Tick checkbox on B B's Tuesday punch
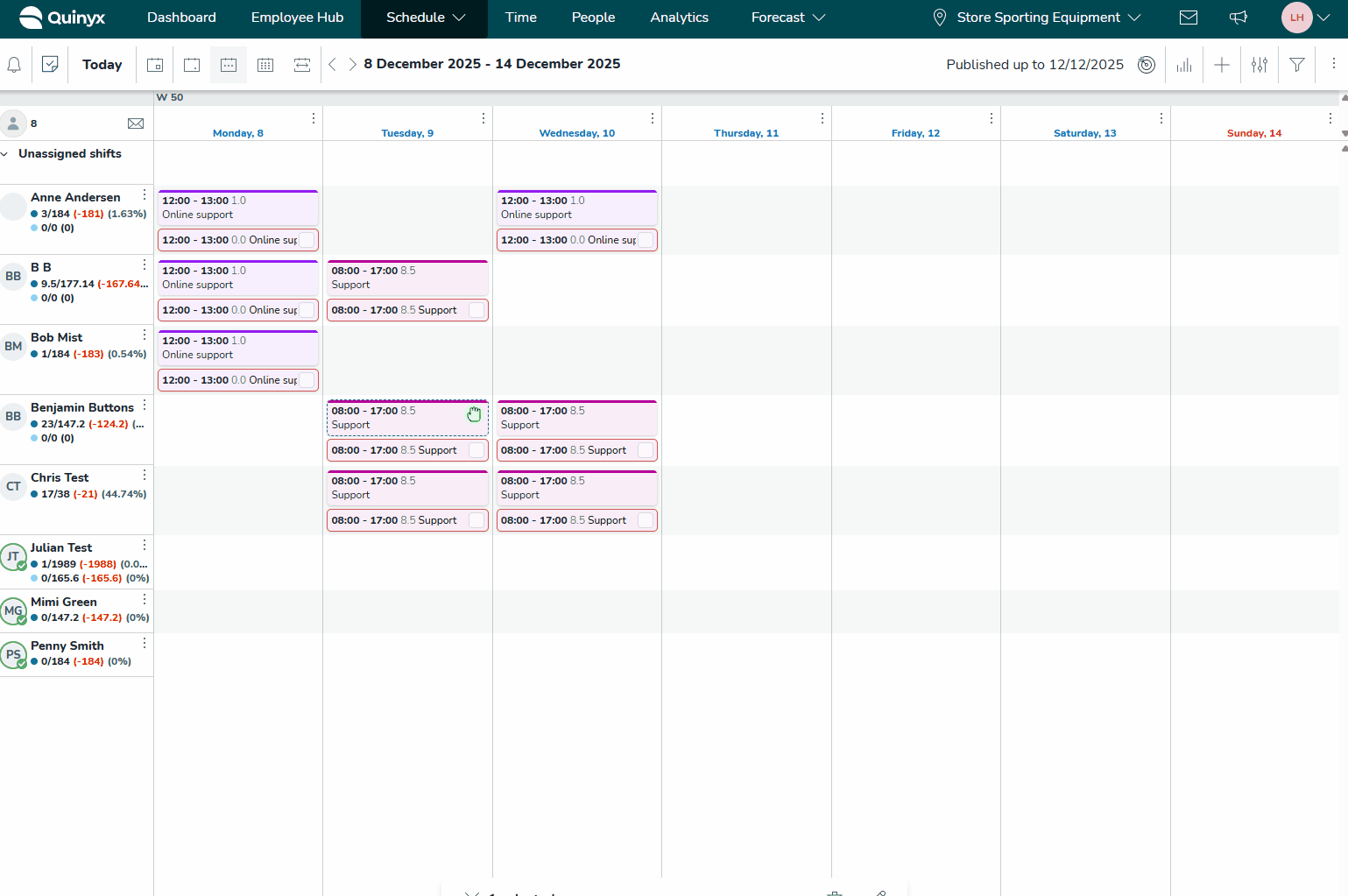The height and width of the screenshot is (896, 1348). tap(476, 310)
